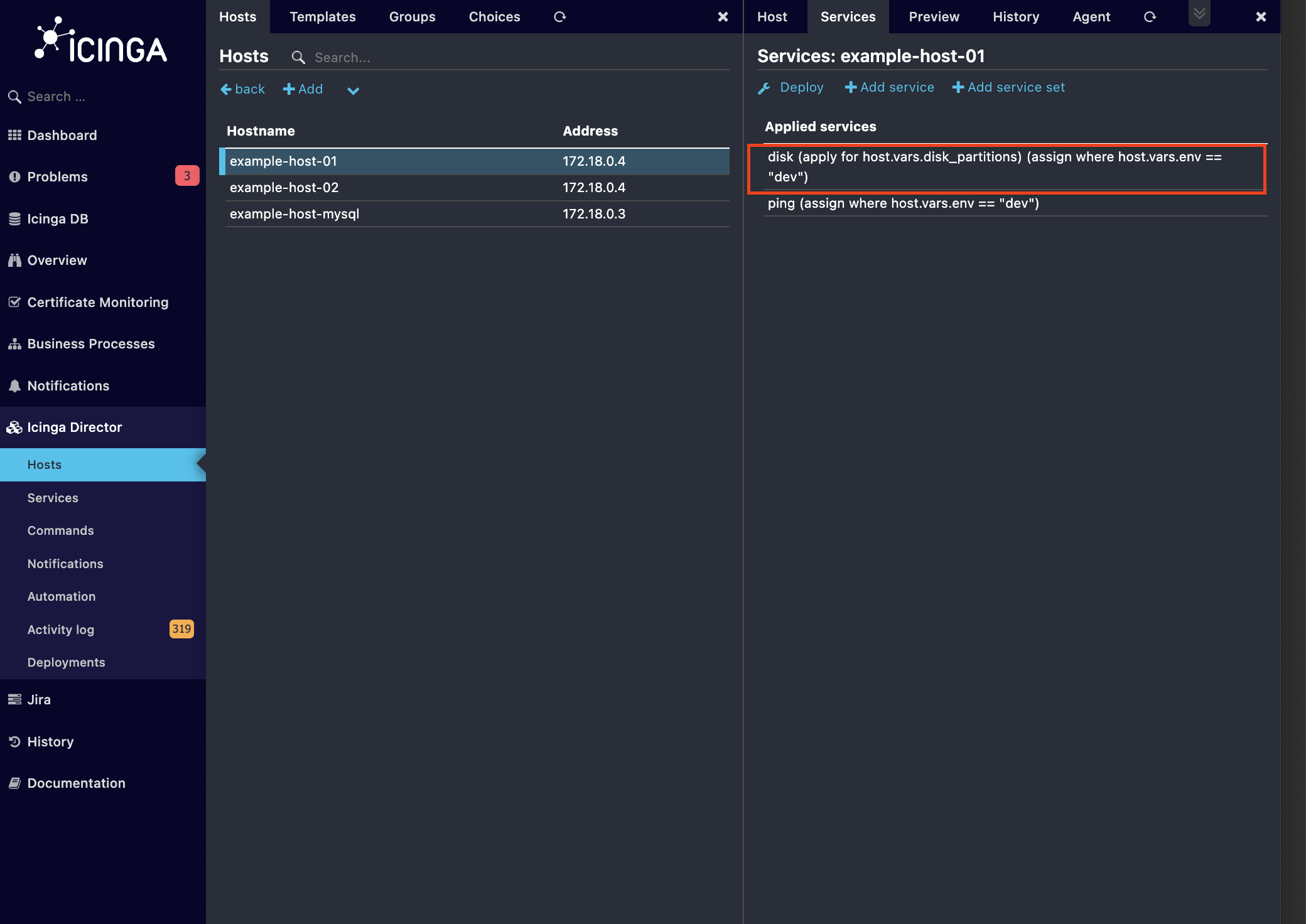Image resolution: width=1306 pixels, height=924 pixels.
Task: Select Services in the Director submenu
Action: (53, 498)
